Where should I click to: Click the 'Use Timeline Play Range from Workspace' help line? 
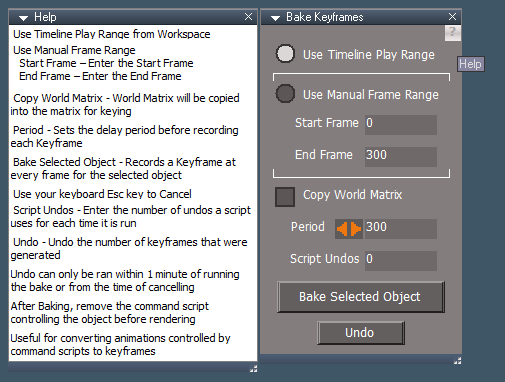[x=112, y=34]
